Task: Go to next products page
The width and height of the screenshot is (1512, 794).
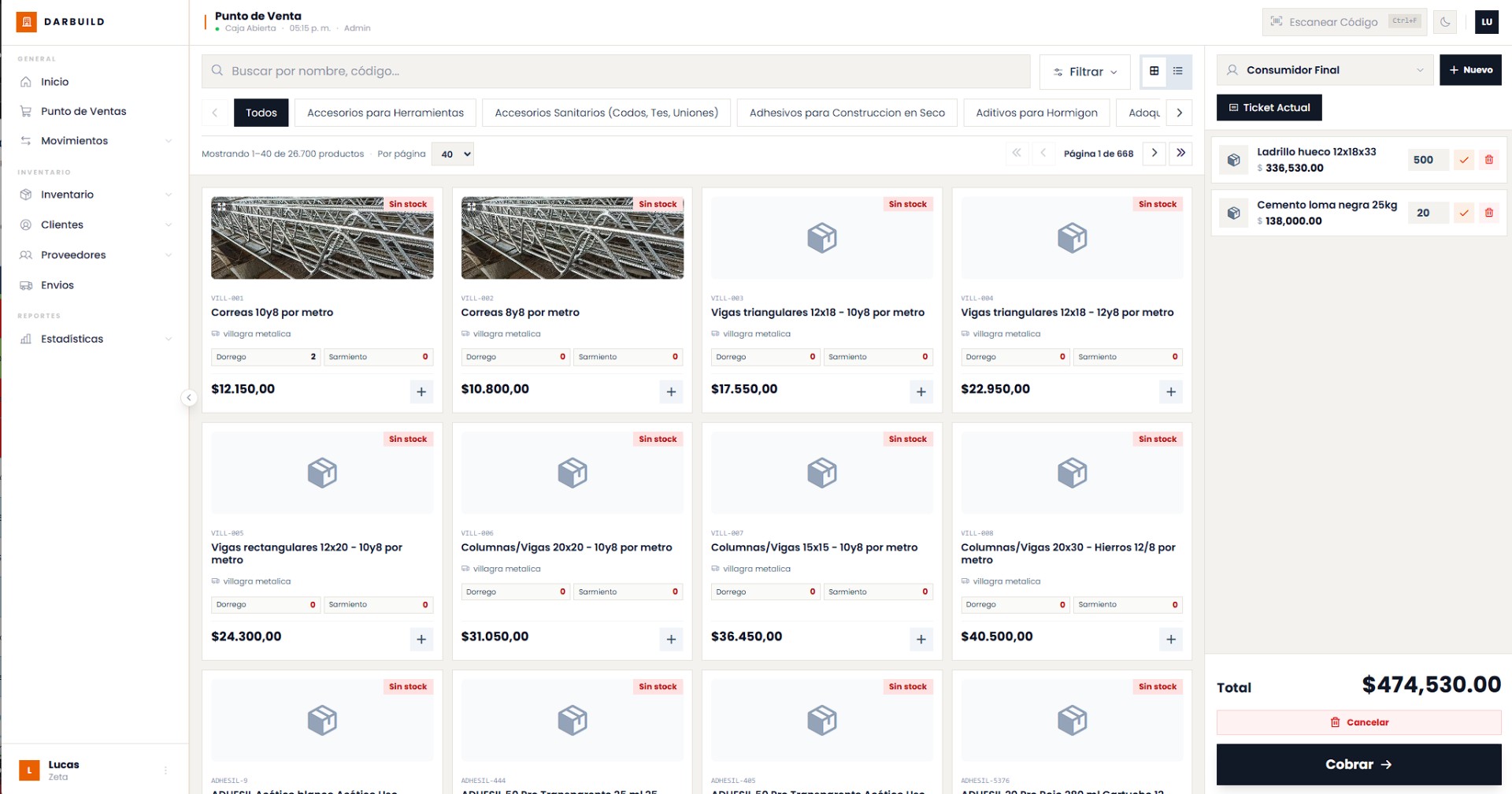Action: pyautogui.click(x=1154, y=153)
